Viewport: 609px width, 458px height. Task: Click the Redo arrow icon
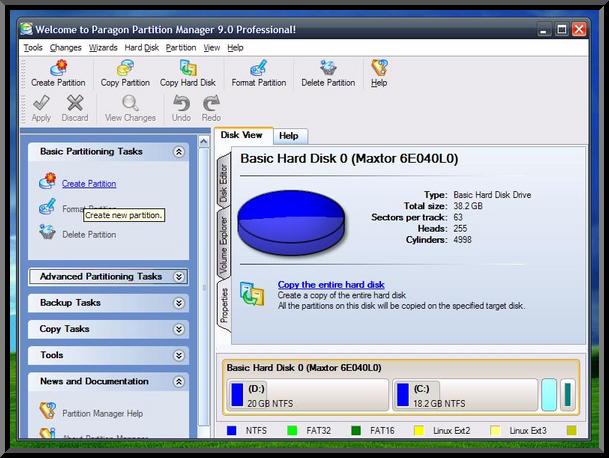(x=211, y=103)
